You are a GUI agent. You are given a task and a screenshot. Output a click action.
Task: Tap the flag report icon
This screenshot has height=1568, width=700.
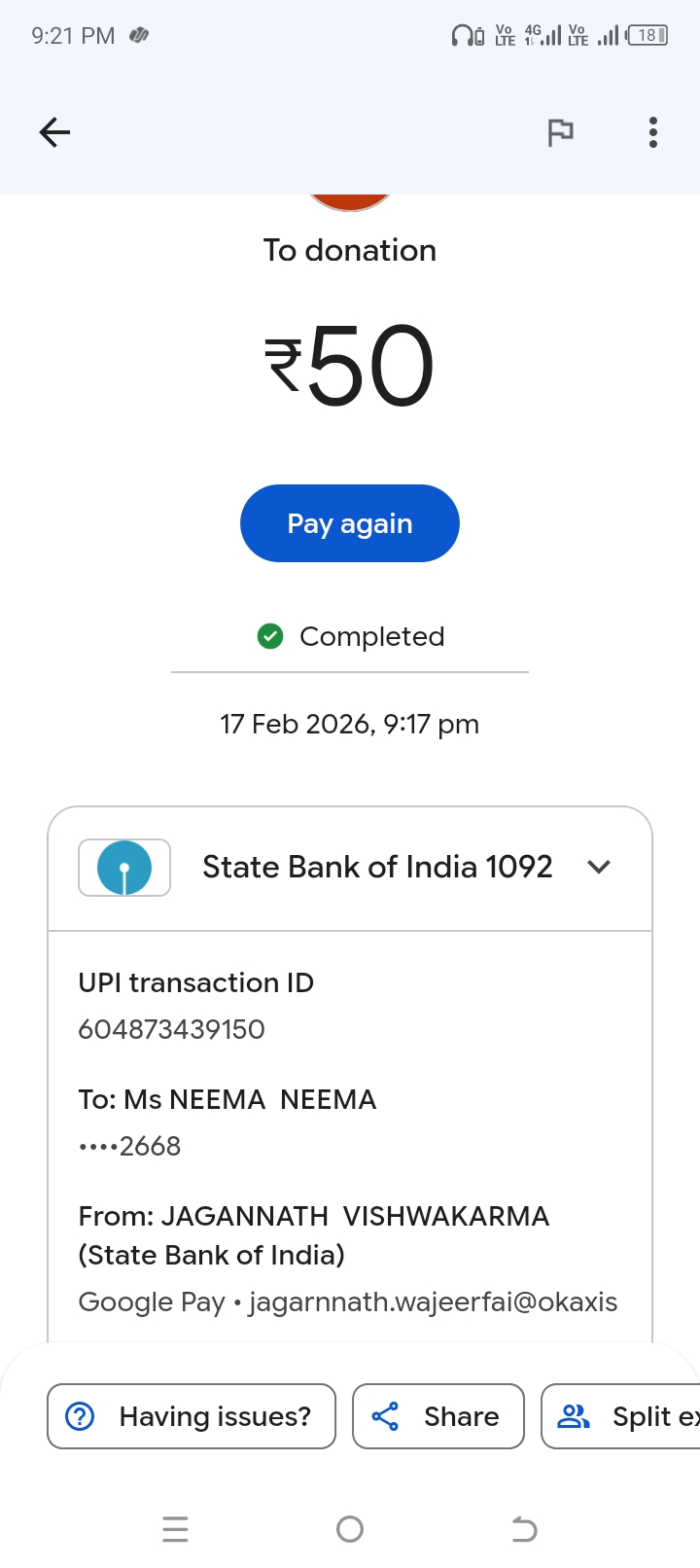point(560,132)
